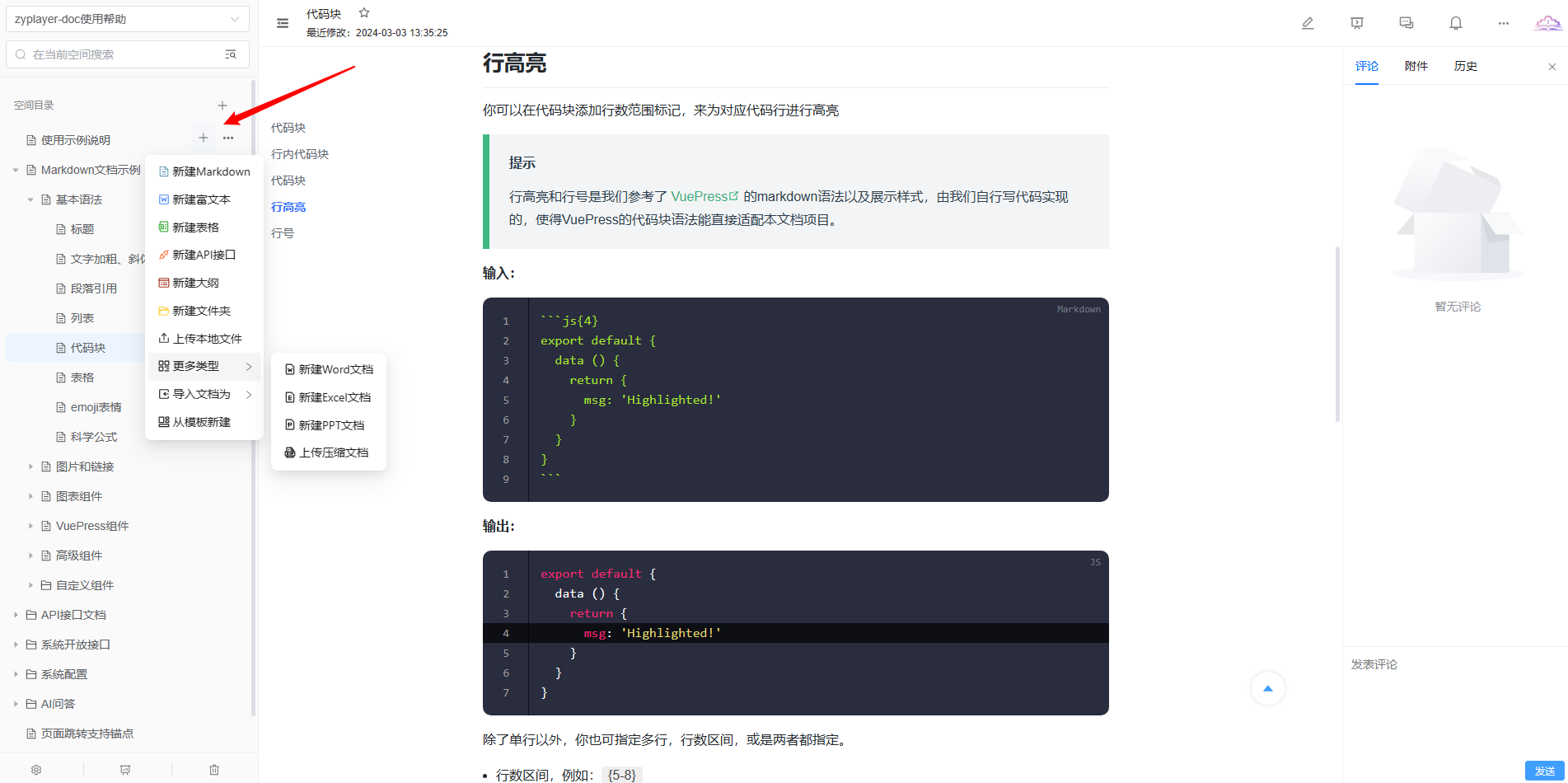Viewport: 1568px width, 783px height.
Task: Jump to 行内代码块 in the outline
Action: point(300,154)
